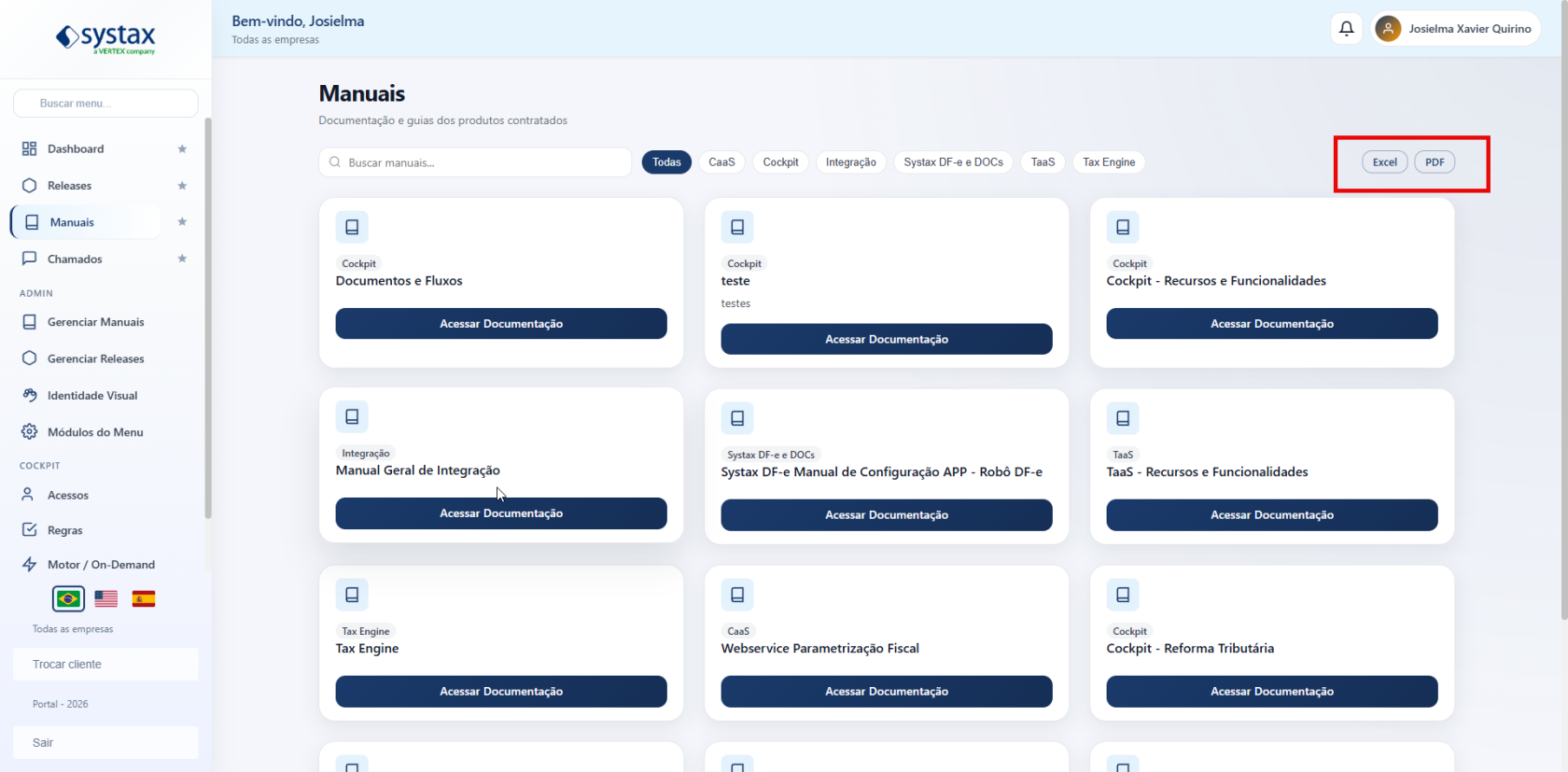The image size is (1568, 772).
Task: Click book icon on Systax DF-e Manual card
Action: (x=737, y=418)
